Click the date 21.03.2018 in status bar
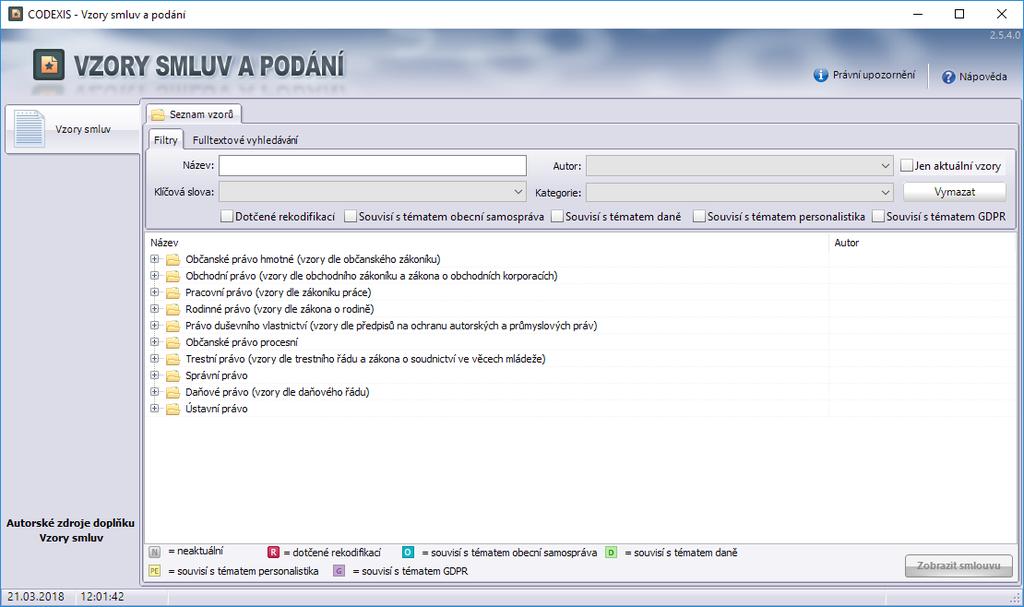 (x=36, y=597)
